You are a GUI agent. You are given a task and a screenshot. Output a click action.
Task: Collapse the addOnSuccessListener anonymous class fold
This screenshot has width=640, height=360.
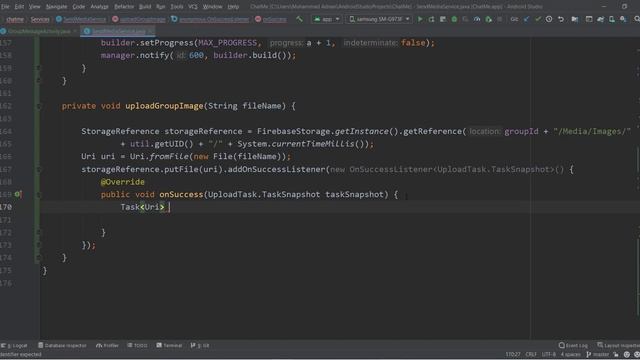38,169
